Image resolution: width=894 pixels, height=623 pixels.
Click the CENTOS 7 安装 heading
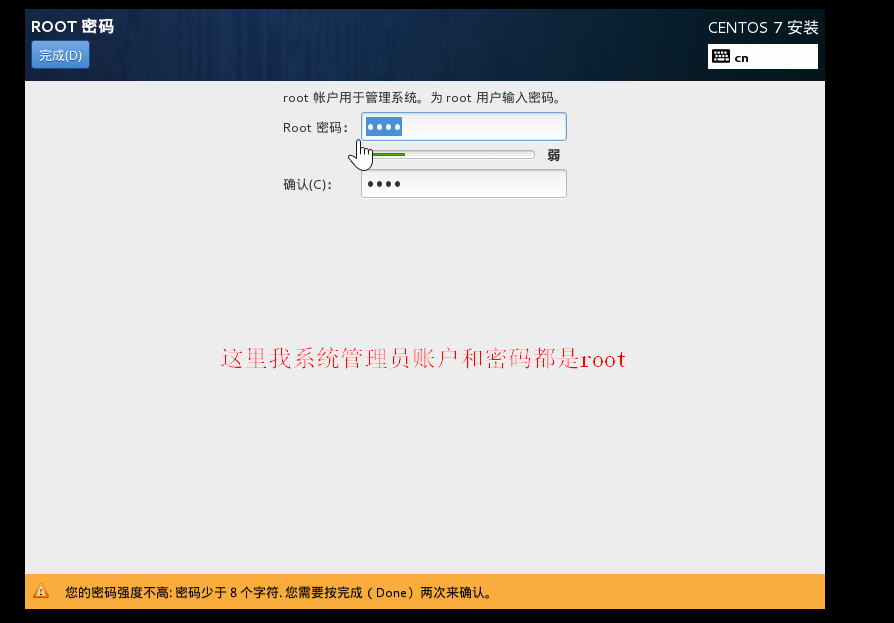pyautogui.click(x=763, y=27)
